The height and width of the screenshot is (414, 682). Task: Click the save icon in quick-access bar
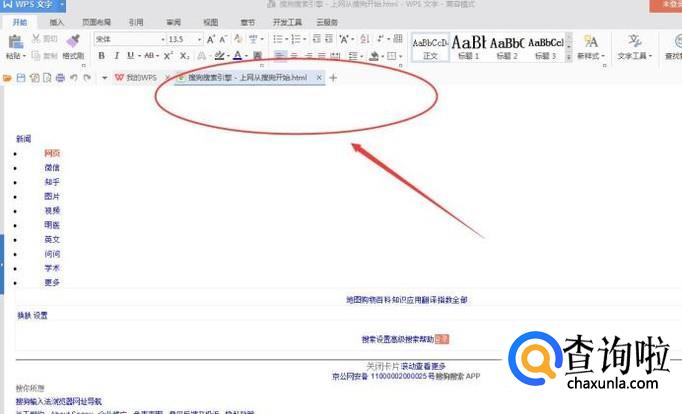coord(21,78)
